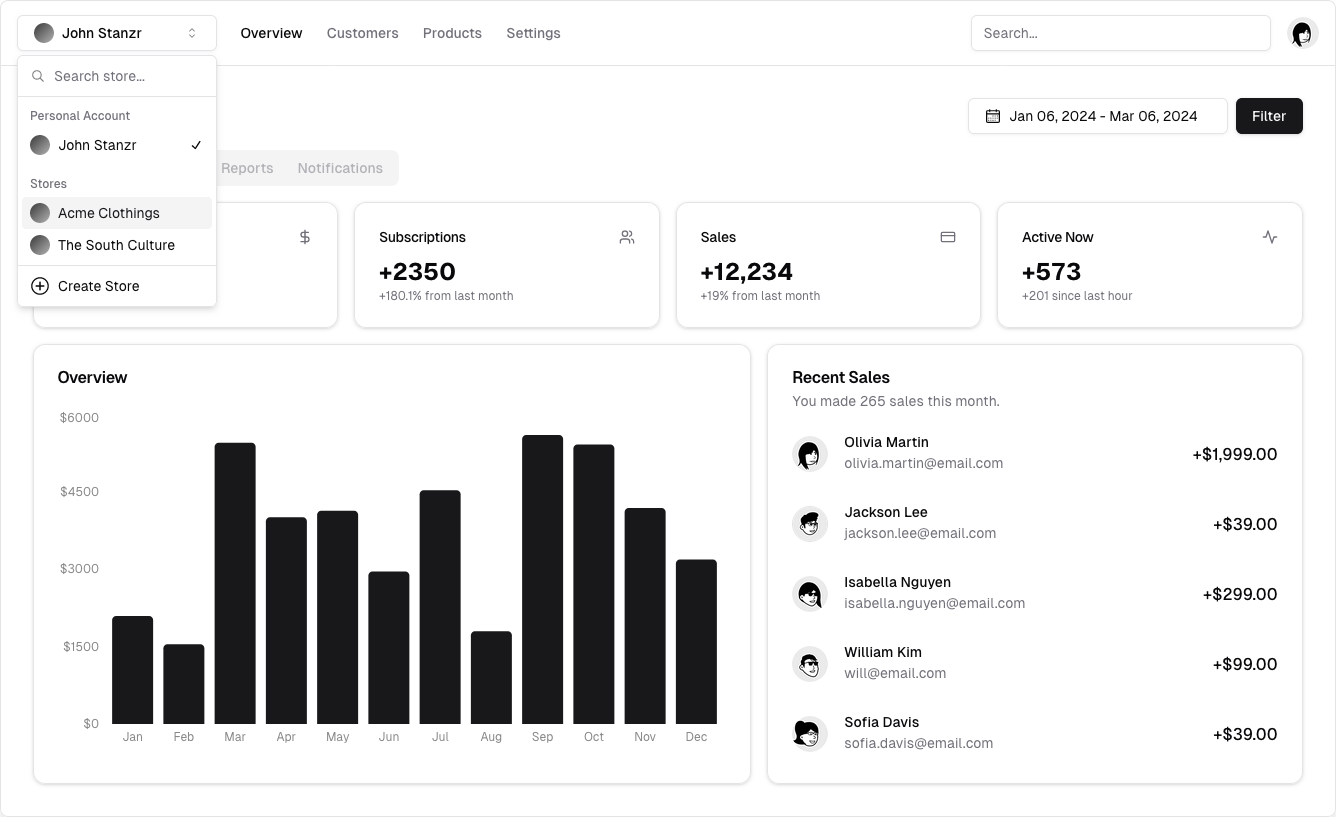Click the Filter button
1336x817 pixels.
point(1269,116)
